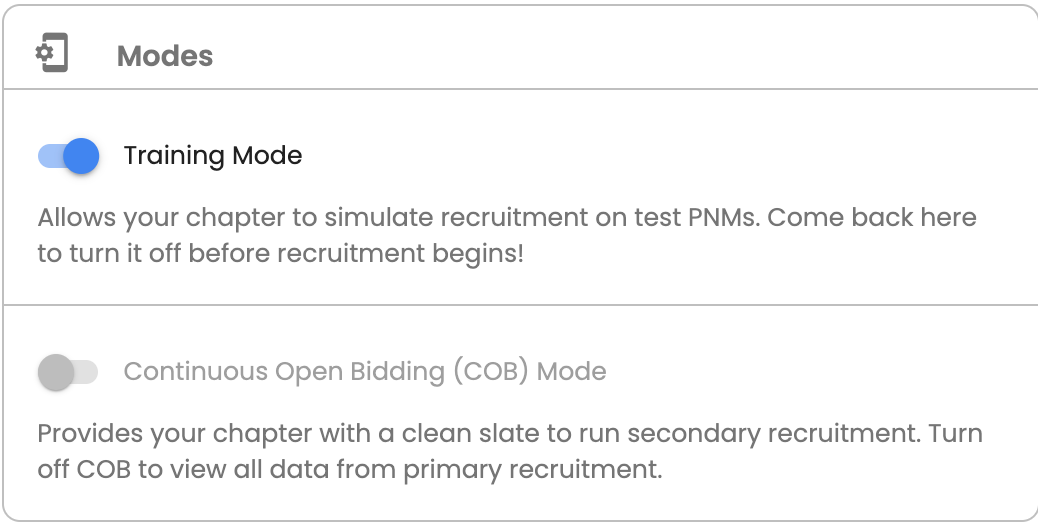Disable the Training Mode toggle
1038x522 pixels.
coord(68,156)
